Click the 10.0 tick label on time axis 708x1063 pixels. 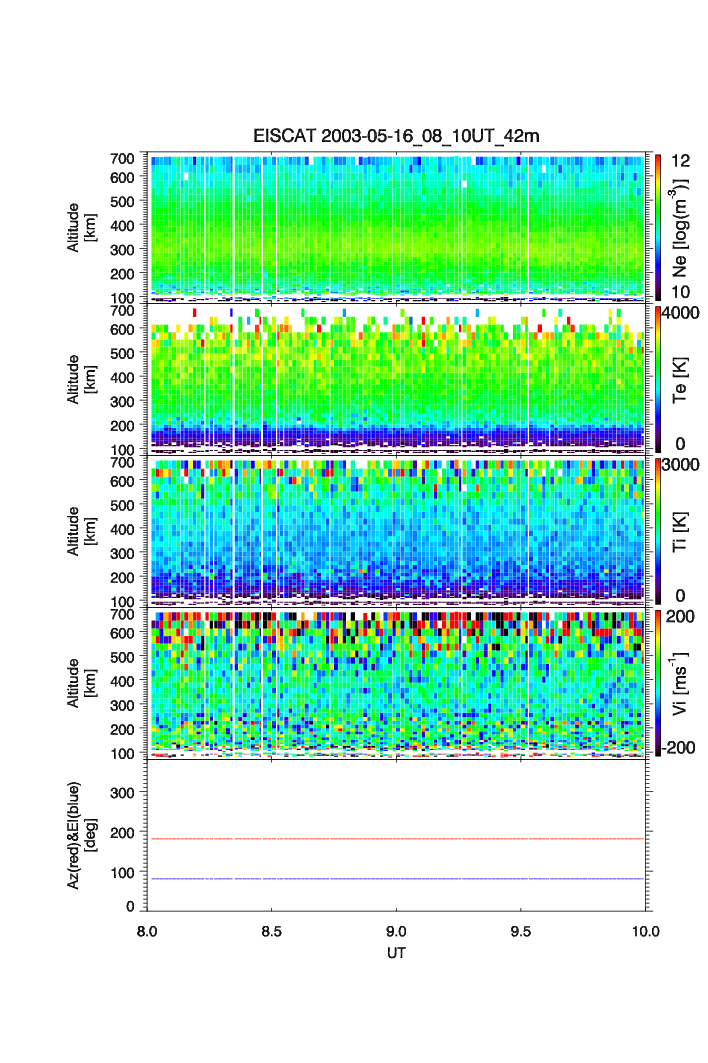(x=646, y=930)
